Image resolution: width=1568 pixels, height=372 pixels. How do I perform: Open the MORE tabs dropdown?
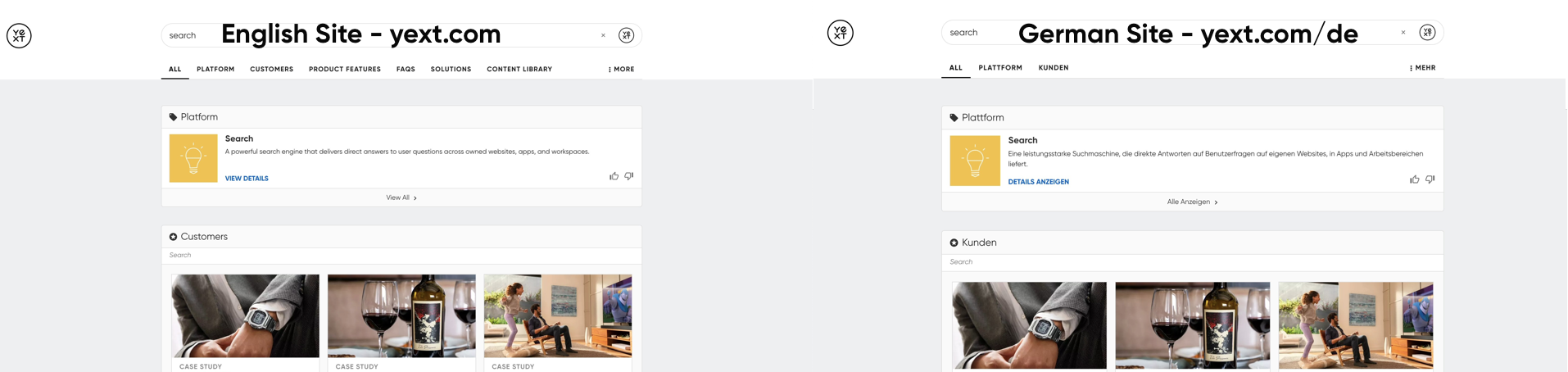pyautogui.click(x=621, y=70)
